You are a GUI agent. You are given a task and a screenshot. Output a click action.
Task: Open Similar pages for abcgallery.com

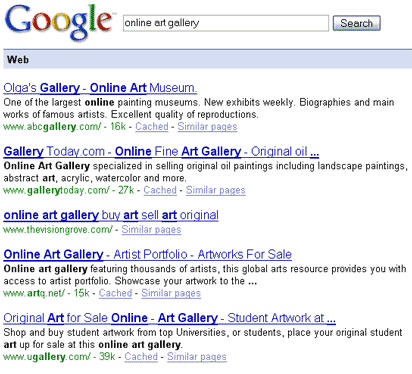(x=207, y=127)
